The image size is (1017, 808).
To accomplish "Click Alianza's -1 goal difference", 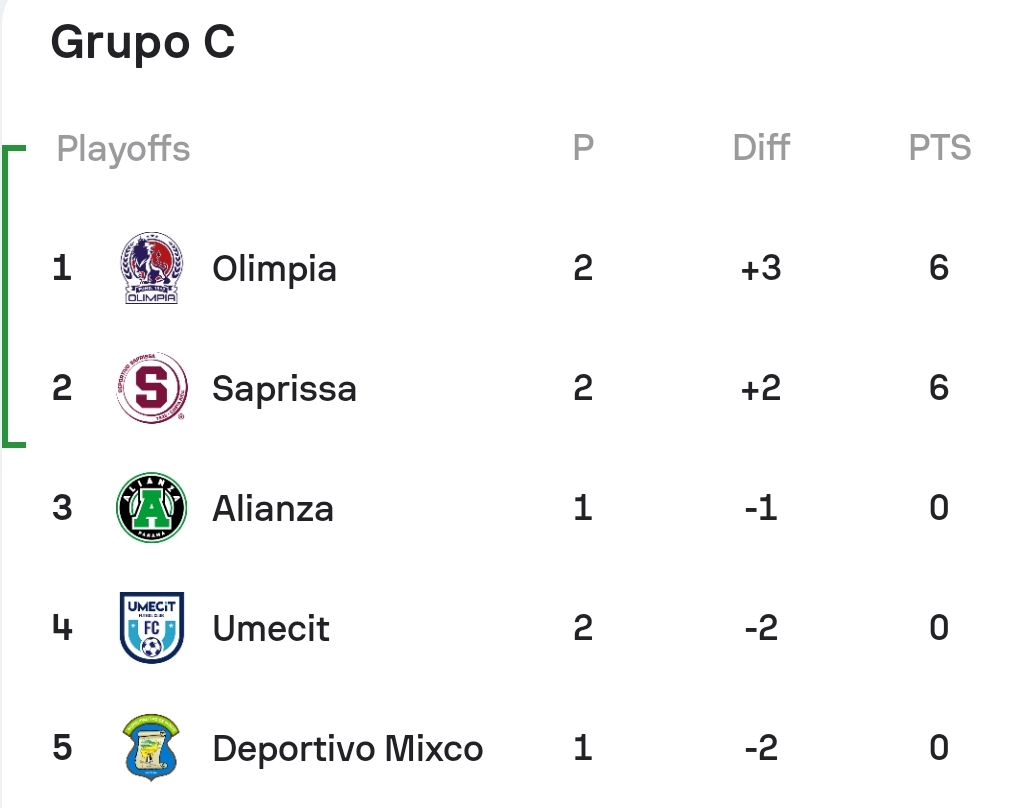I will [761, 507].
